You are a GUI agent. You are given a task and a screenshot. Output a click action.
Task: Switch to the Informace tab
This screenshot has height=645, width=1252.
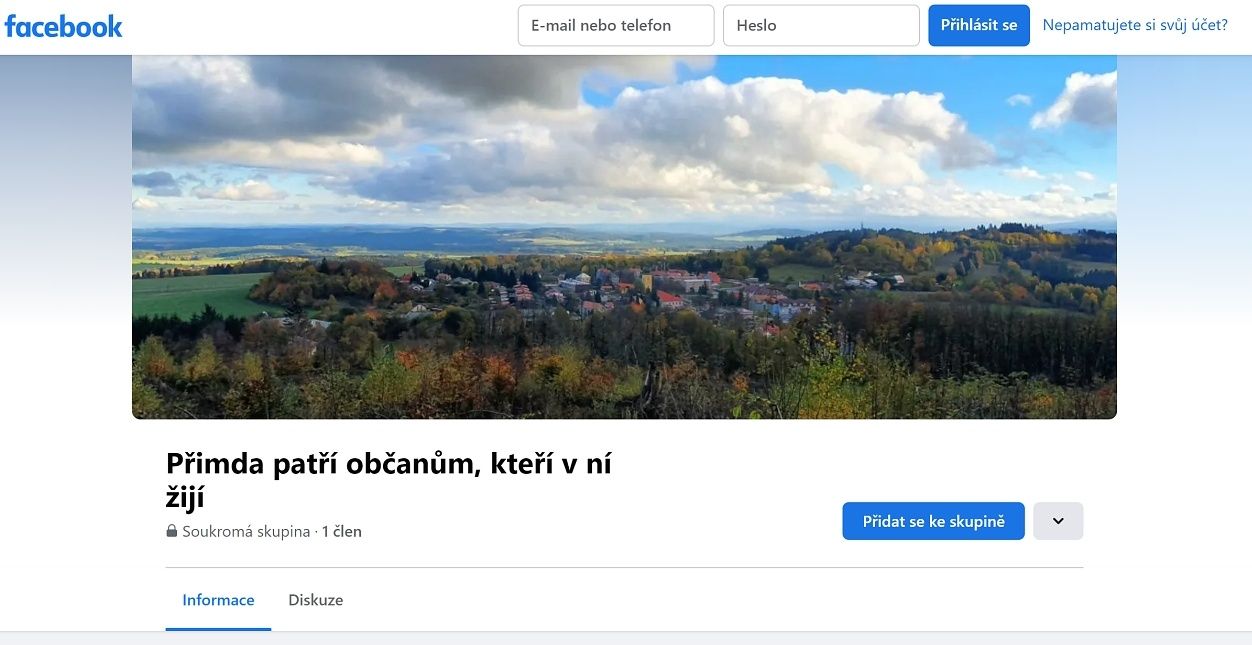pyautogui.click(x=218, y=600)
